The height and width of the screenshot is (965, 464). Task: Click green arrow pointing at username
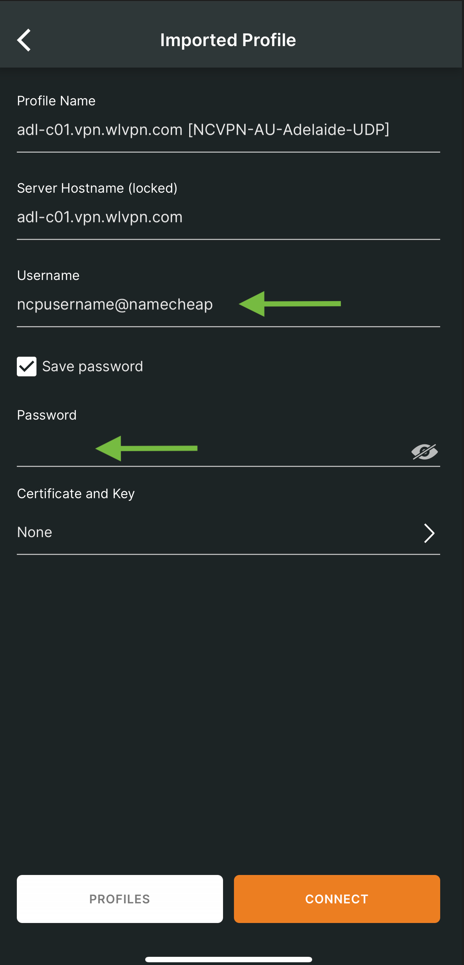(x=290, y=303)
